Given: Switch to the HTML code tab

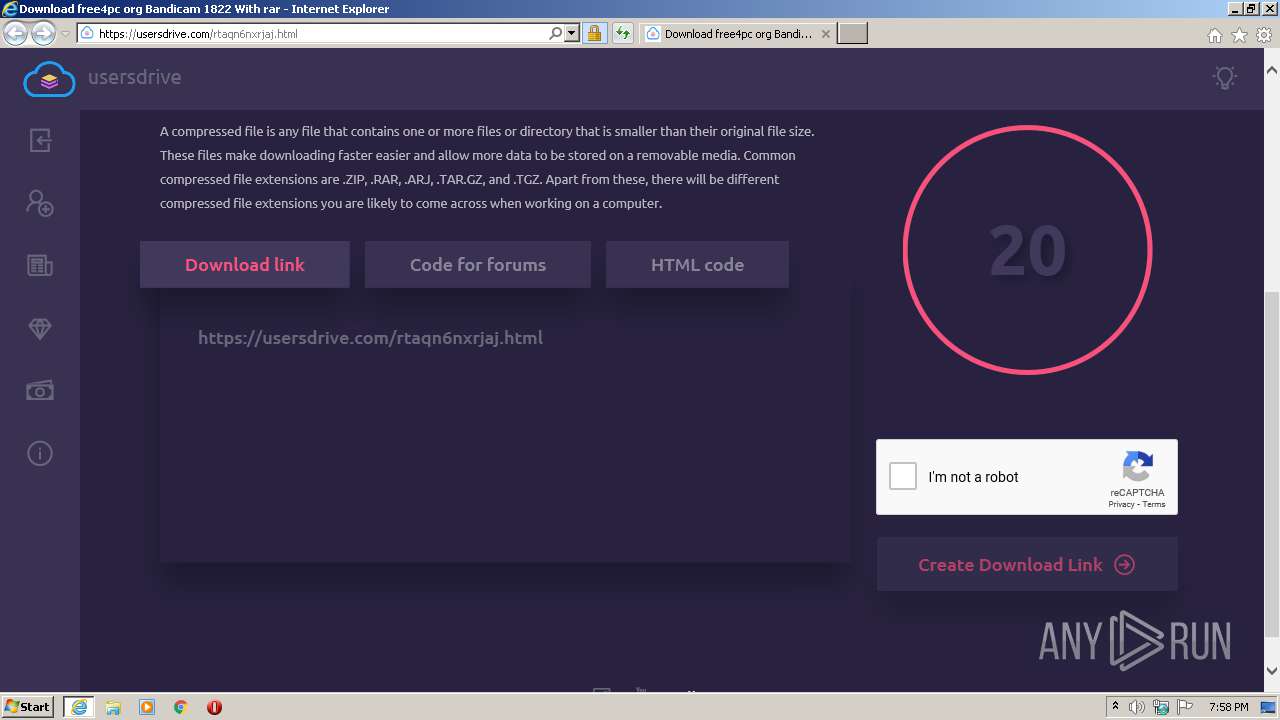Looking at the screenshot, I should [x=697, y=265].
